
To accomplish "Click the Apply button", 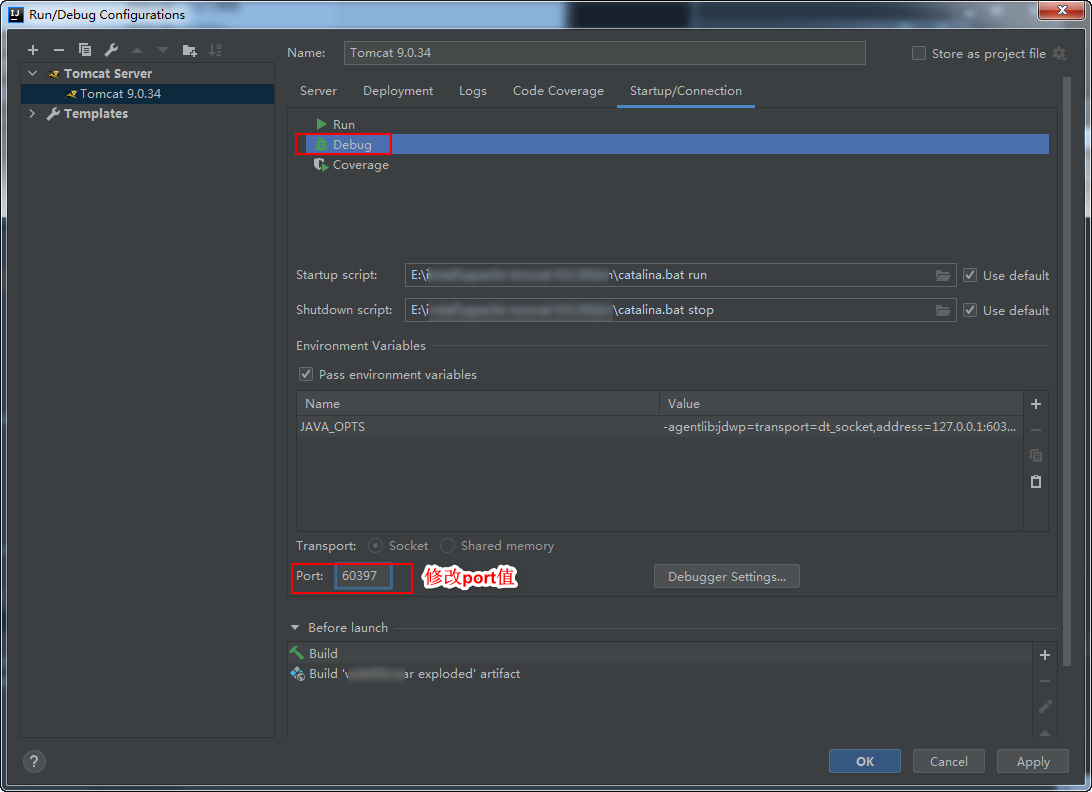I will (1033, 761).
